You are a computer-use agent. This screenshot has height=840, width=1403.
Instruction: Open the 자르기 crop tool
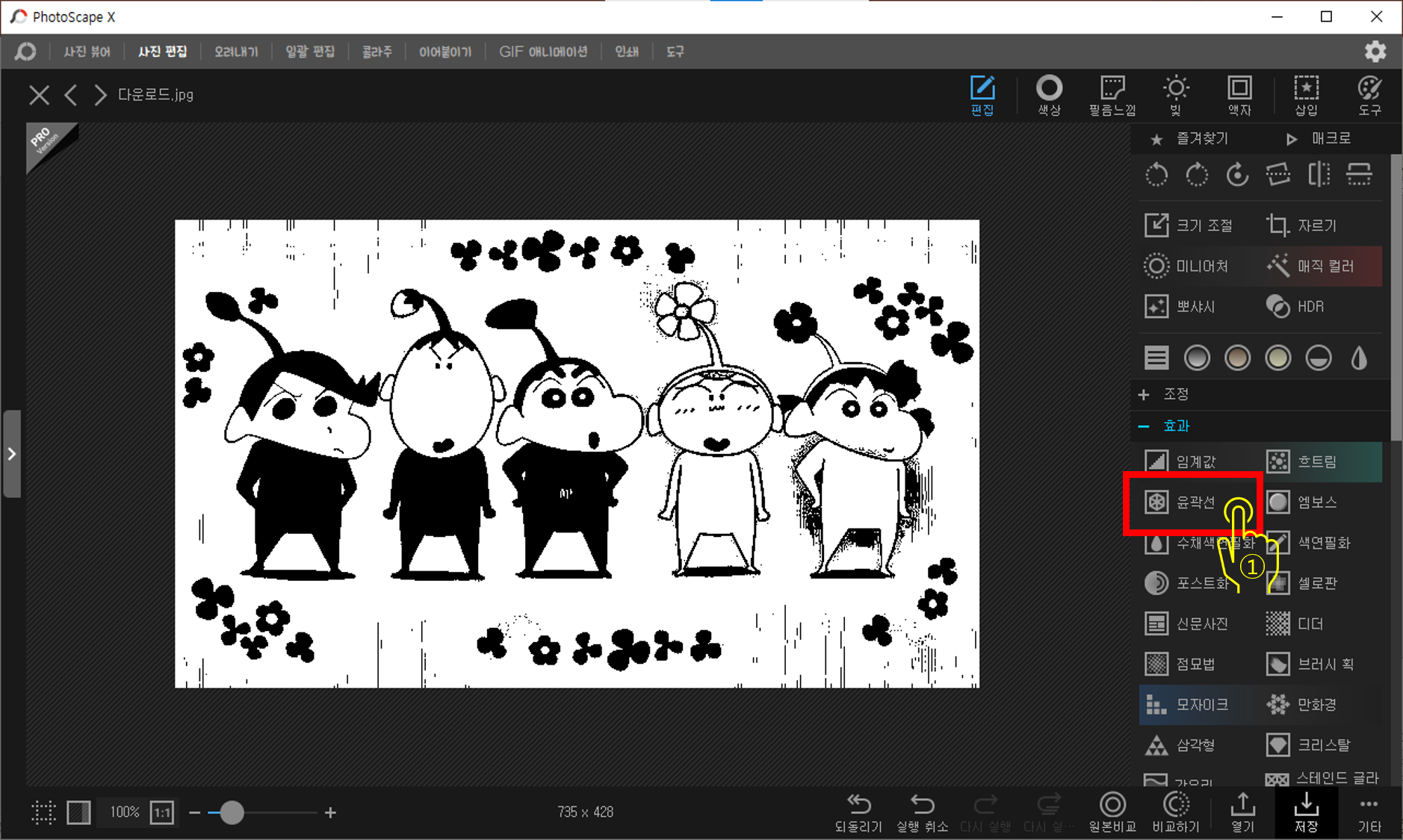coord(1301,225)
